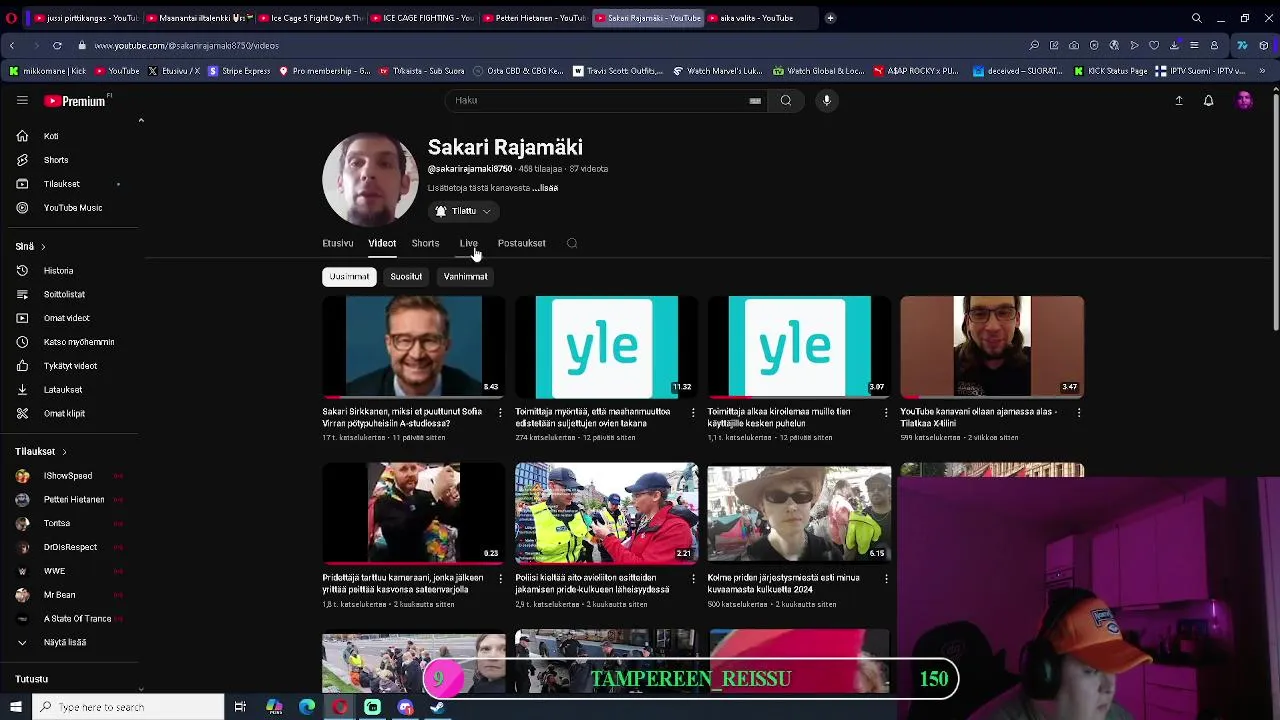This screenshot has width=1280, height=720.
Task: Search within channel magnifier icon
Action: pos(572,243)
